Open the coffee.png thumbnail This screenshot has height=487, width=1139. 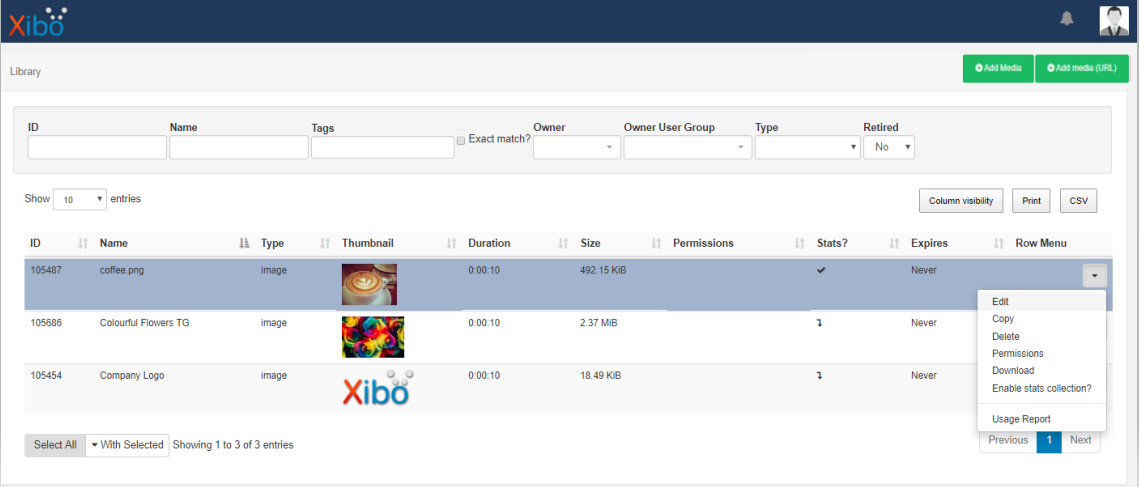pos(369,284)
